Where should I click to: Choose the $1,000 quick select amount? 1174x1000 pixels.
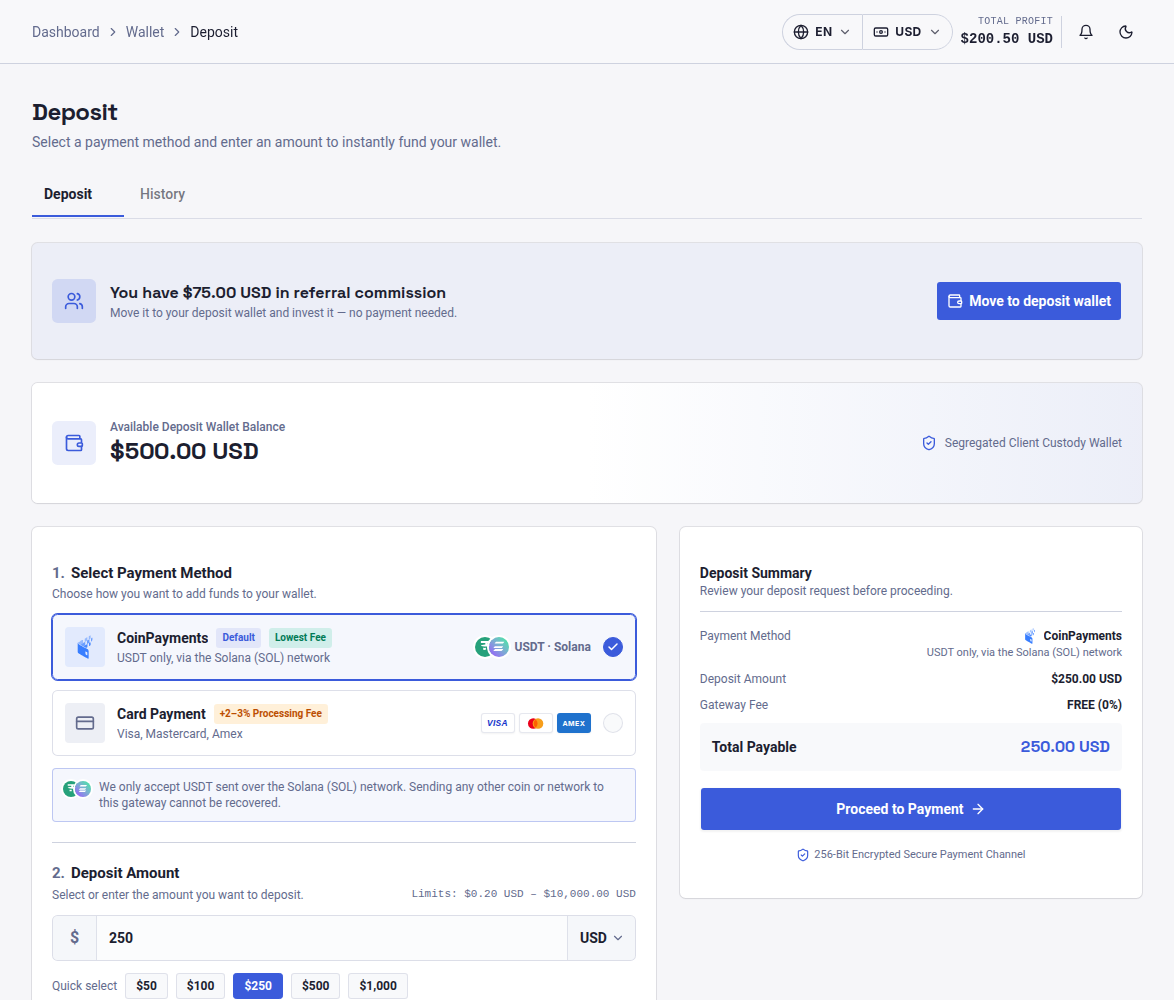[378, 986]
